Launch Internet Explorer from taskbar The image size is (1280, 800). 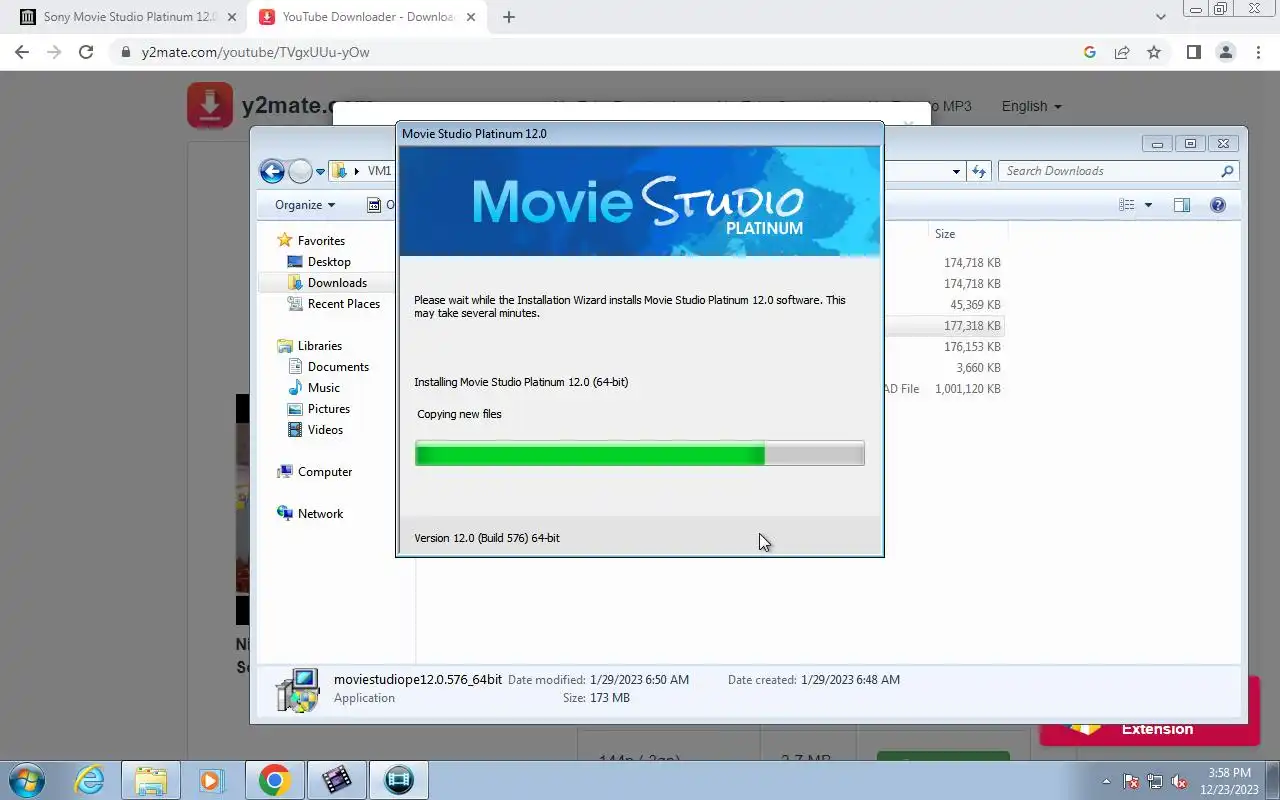[x=90, y=780]
